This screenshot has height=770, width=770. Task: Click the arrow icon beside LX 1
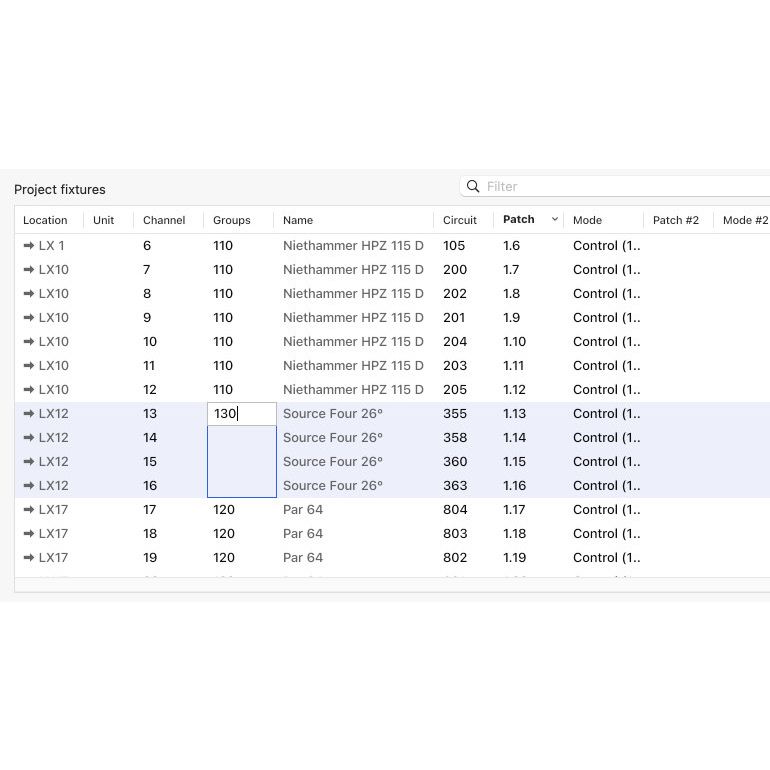(29, 245)
